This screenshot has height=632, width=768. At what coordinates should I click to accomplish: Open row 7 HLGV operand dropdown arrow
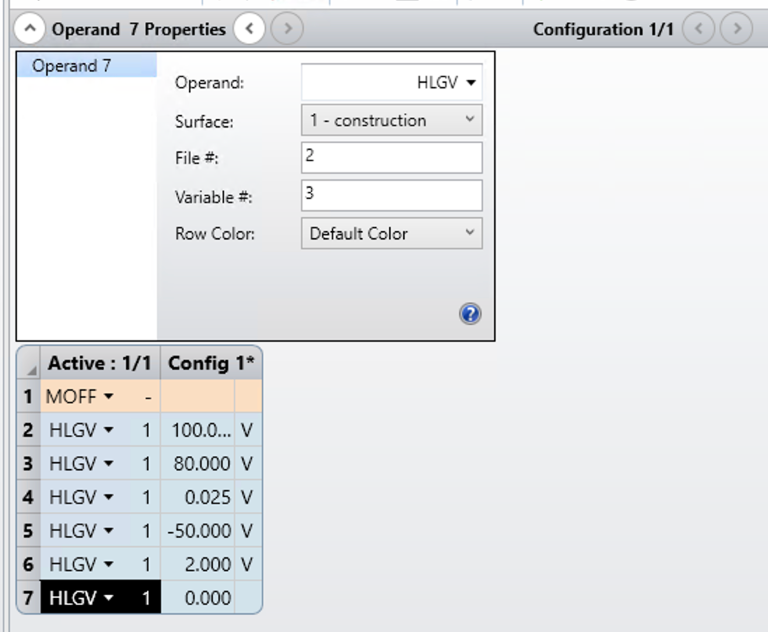pos(109,598)
